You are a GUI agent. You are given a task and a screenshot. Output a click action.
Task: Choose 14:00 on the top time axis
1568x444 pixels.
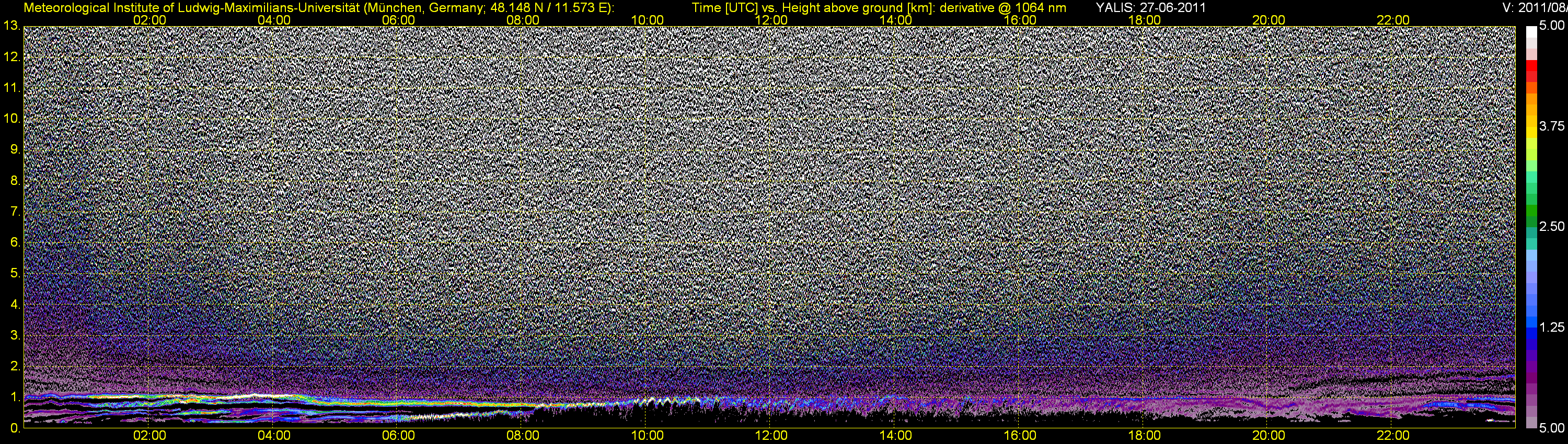896,20
